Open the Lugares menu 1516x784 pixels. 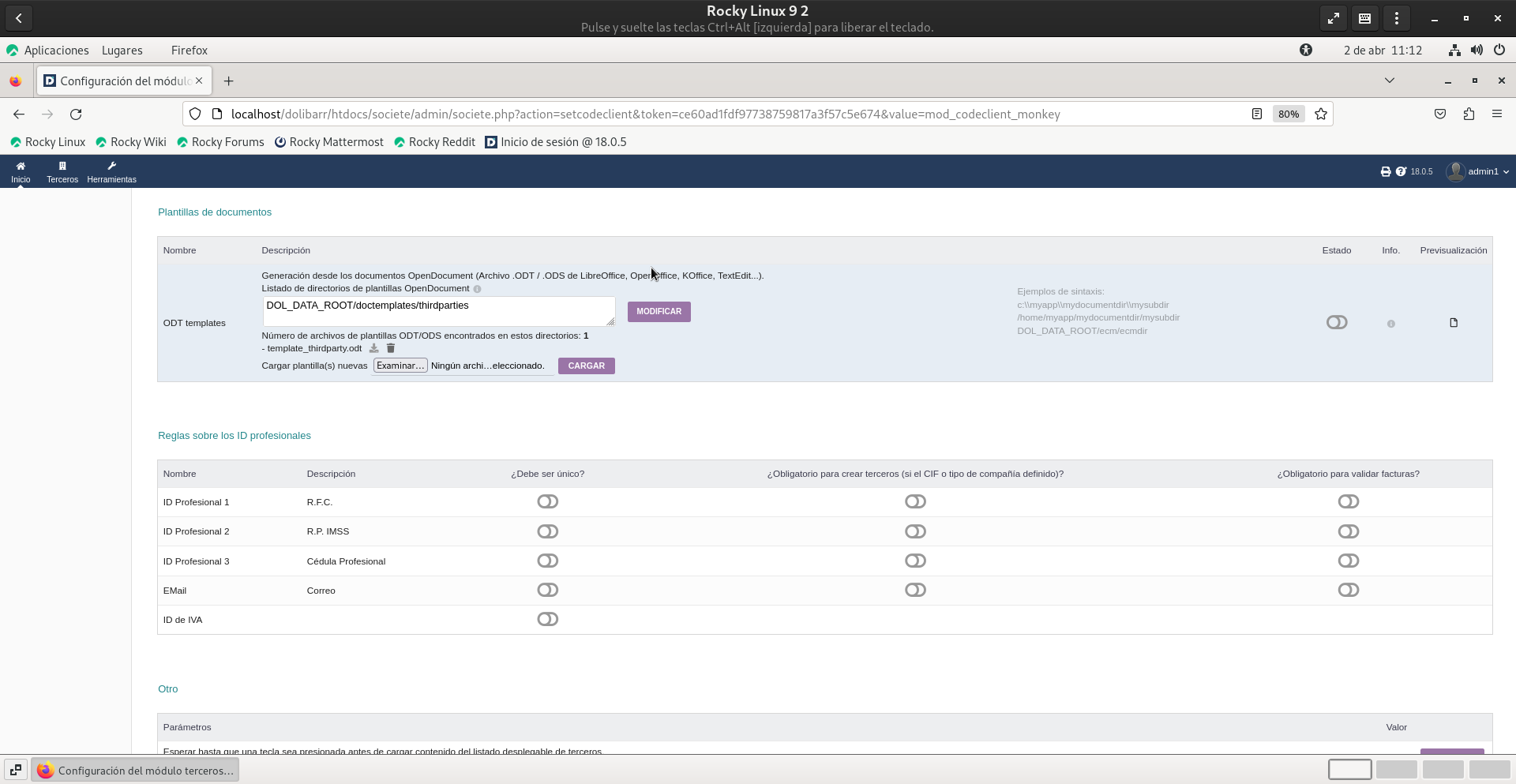122,51
